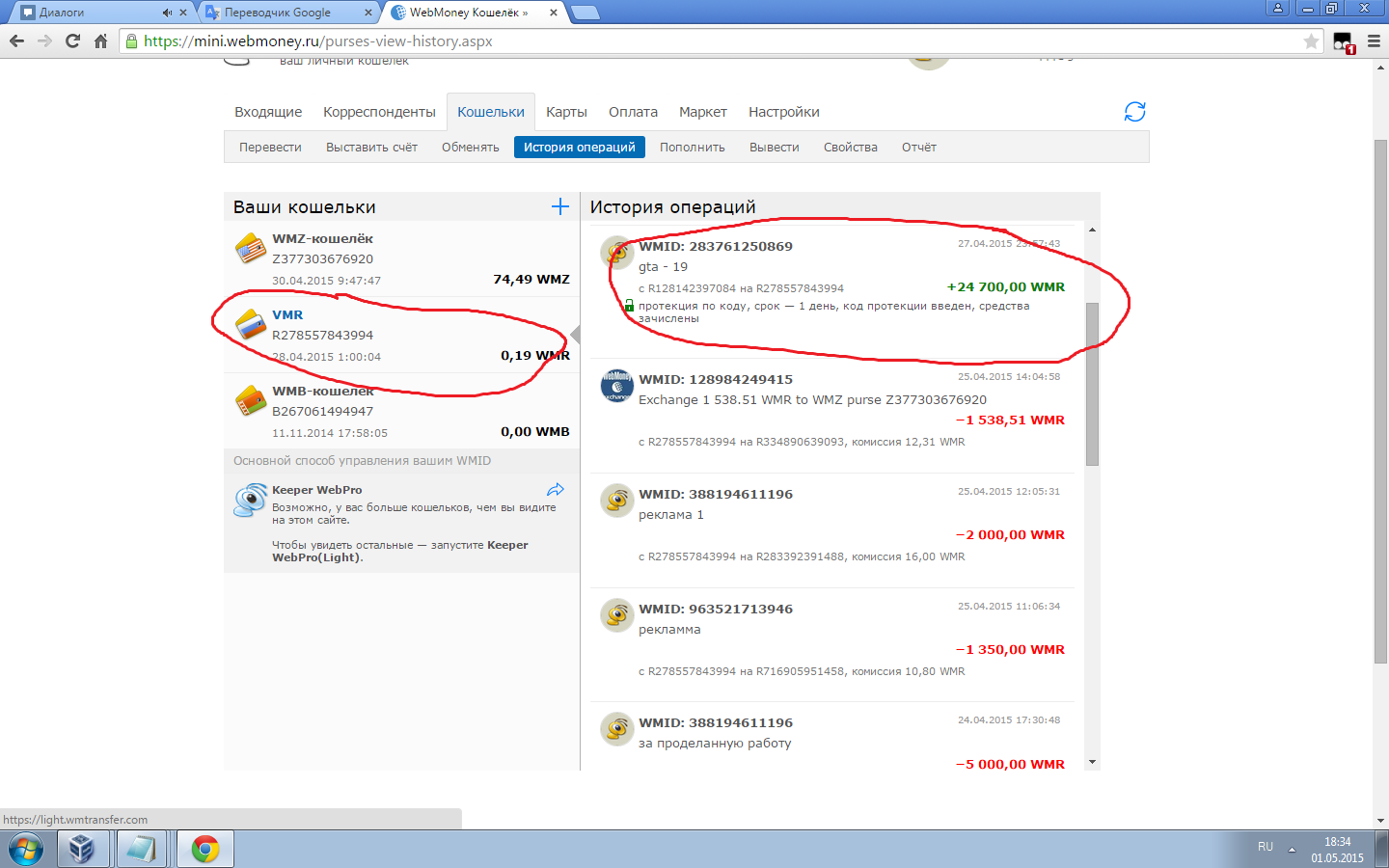The image size is (1389, 868).
Task: Click the Keeper WebPro logo icon
Action: (x=251, y=500)
